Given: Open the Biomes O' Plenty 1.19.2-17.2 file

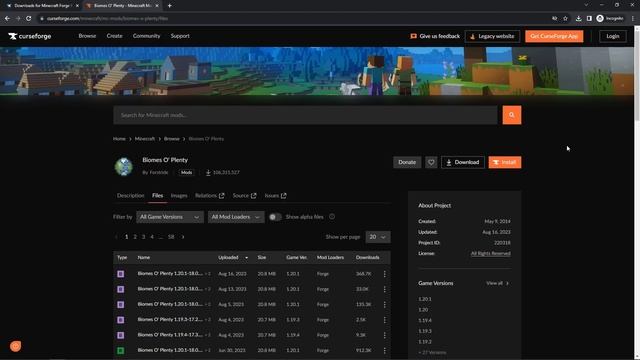Looking at the screenshot, I should pyautogui.click(x=170, y=320).
